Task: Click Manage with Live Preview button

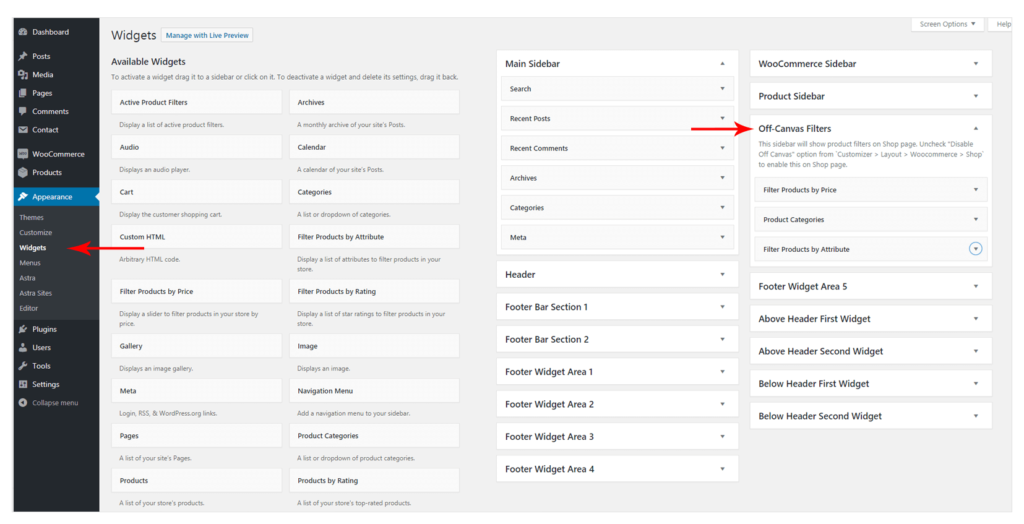Action: (x=207, y=35)
